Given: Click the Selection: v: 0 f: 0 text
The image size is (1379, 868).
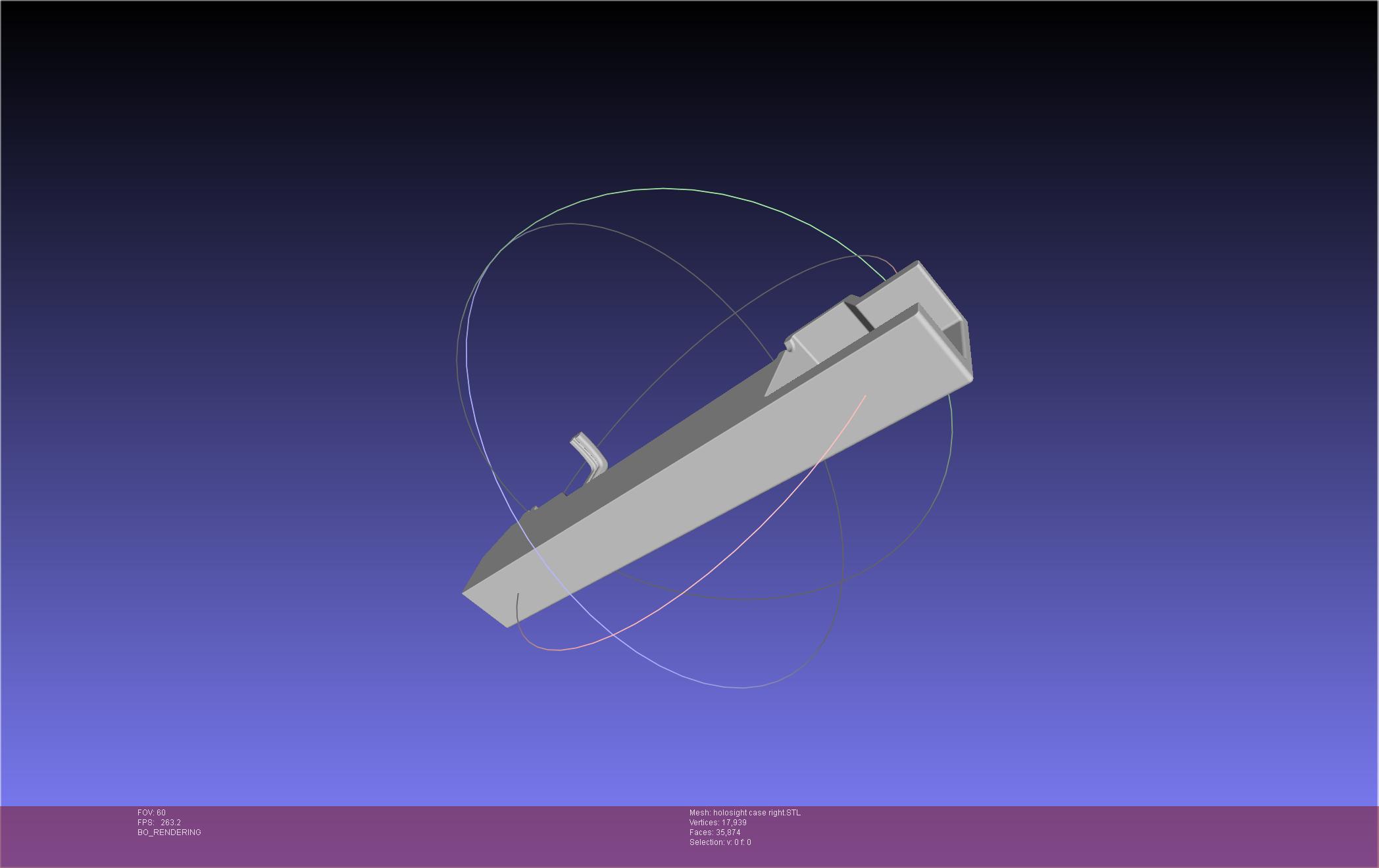Looking at the screenshot, I should (x=720, y=842).
